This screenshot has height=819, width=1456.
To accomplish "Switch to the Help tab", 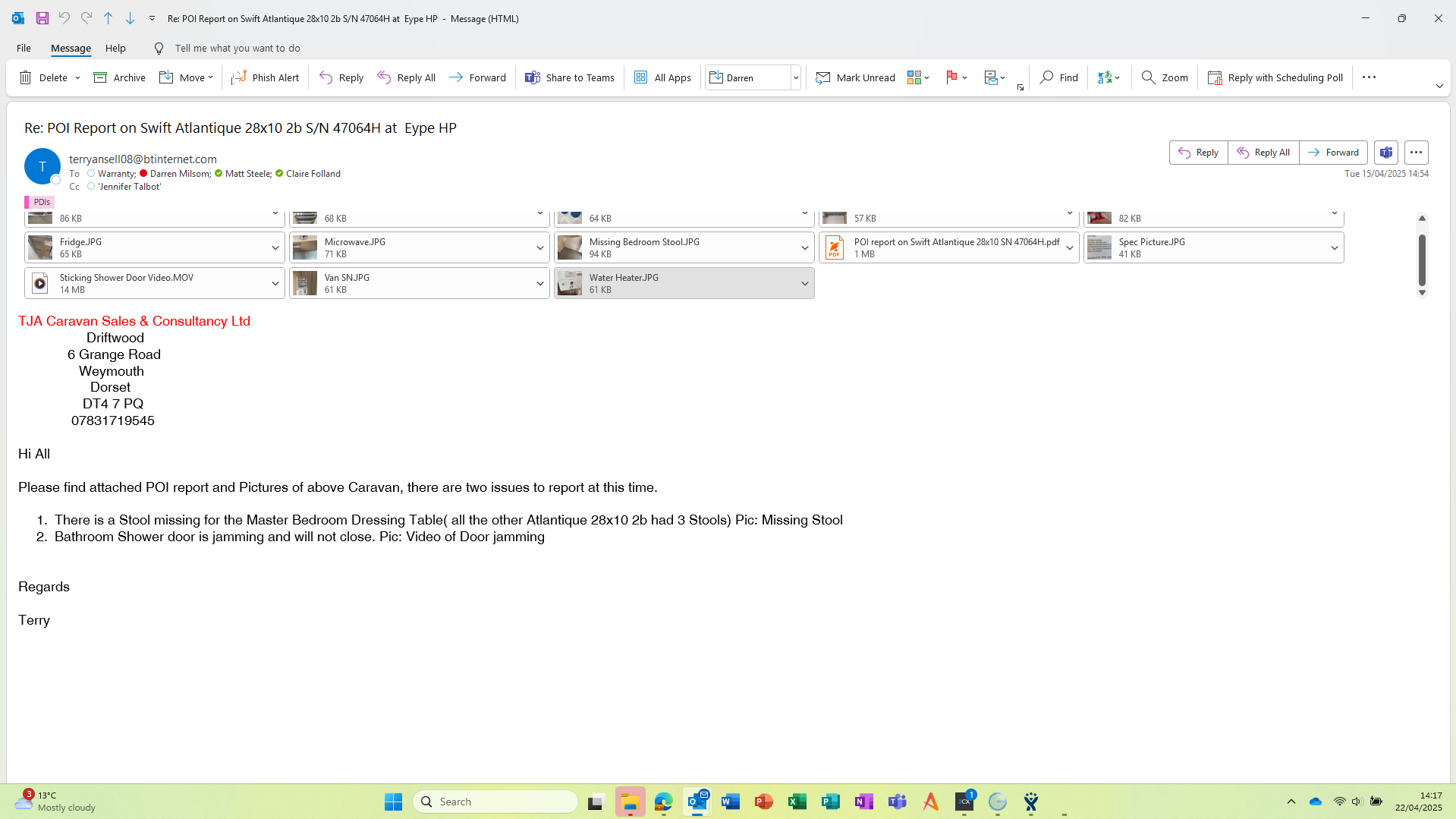I will [115, 48].
